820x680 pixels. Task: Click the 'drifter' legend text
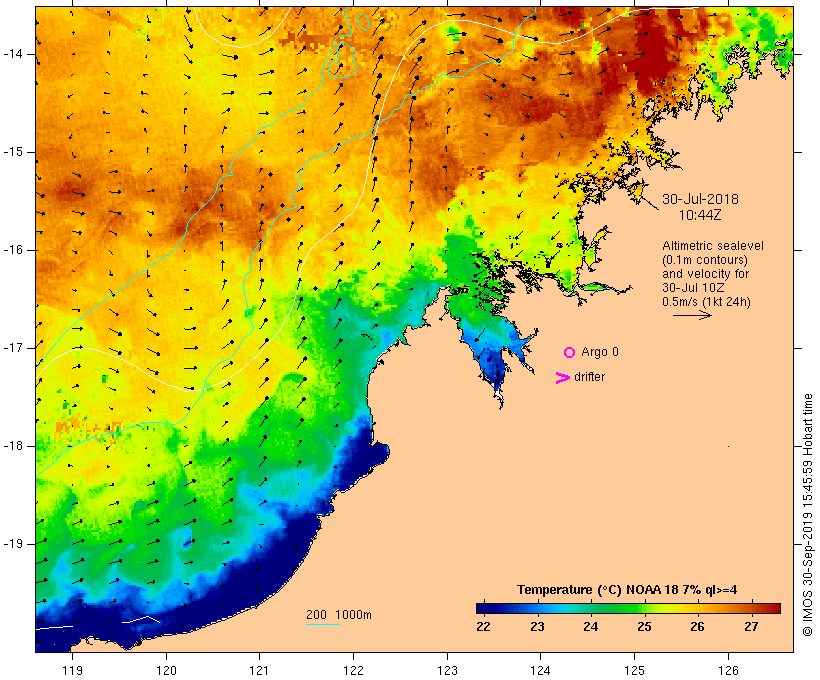(589, 377)
